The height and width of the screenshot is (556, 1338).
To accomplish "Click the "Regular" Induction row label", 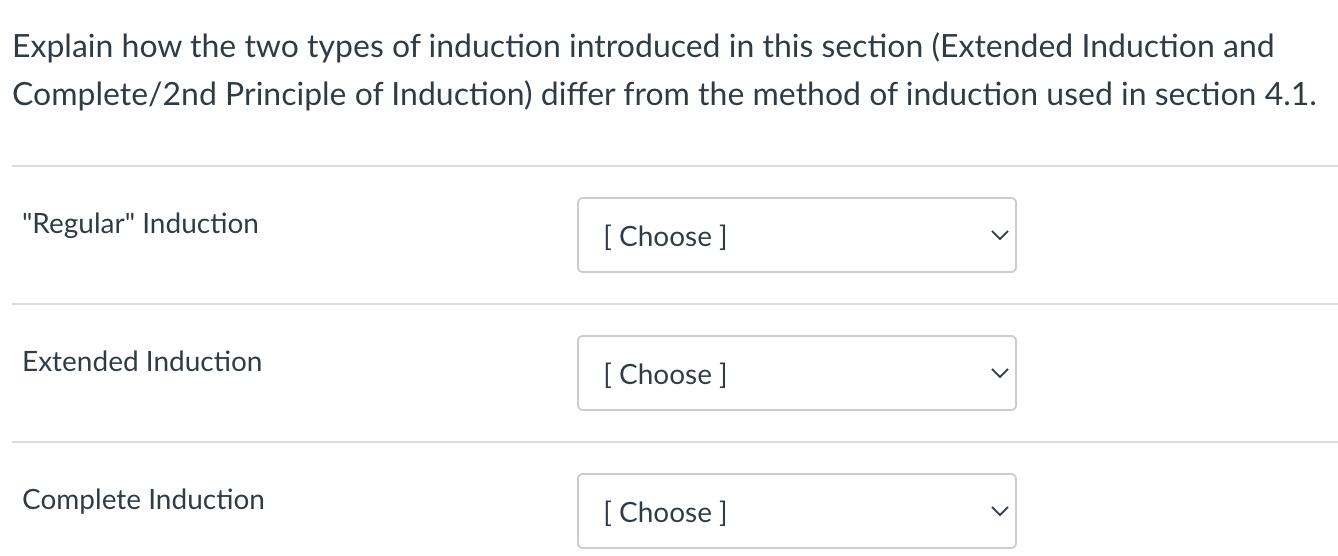I will [140, 224].
